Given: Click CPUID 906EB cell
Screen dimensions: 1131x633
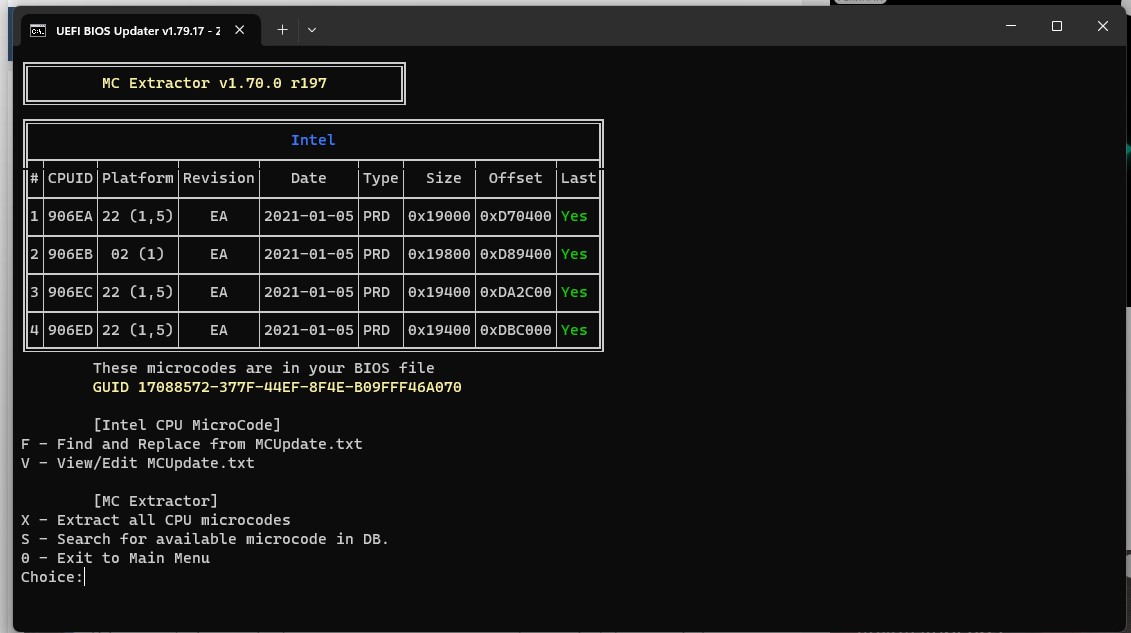Looking at the screenshot, I should point(70,254).
